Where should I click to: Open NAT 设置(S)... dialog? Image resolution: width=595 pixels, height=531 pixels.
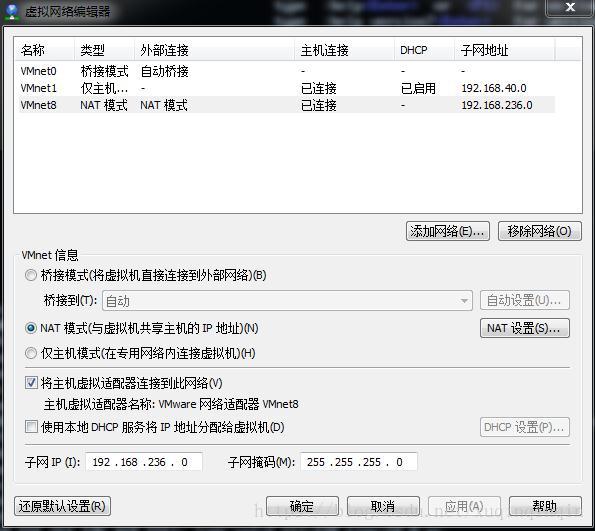(x=525, y=328)
